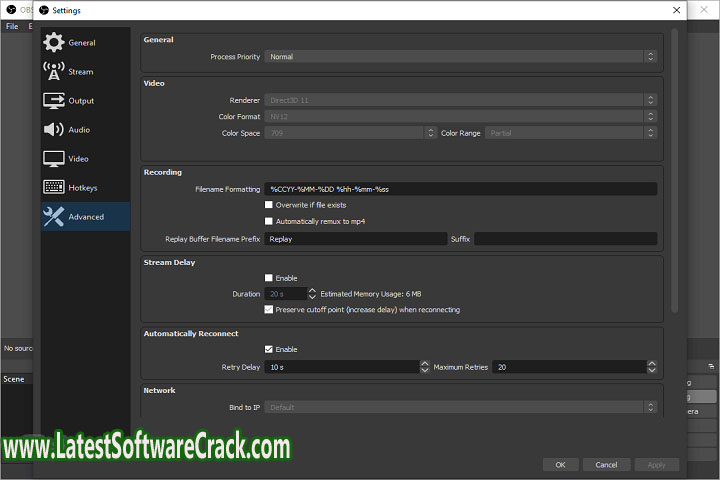Check Automatically remux to mp4
Screen dimensions: 720x480
click(x=268, y=221)
